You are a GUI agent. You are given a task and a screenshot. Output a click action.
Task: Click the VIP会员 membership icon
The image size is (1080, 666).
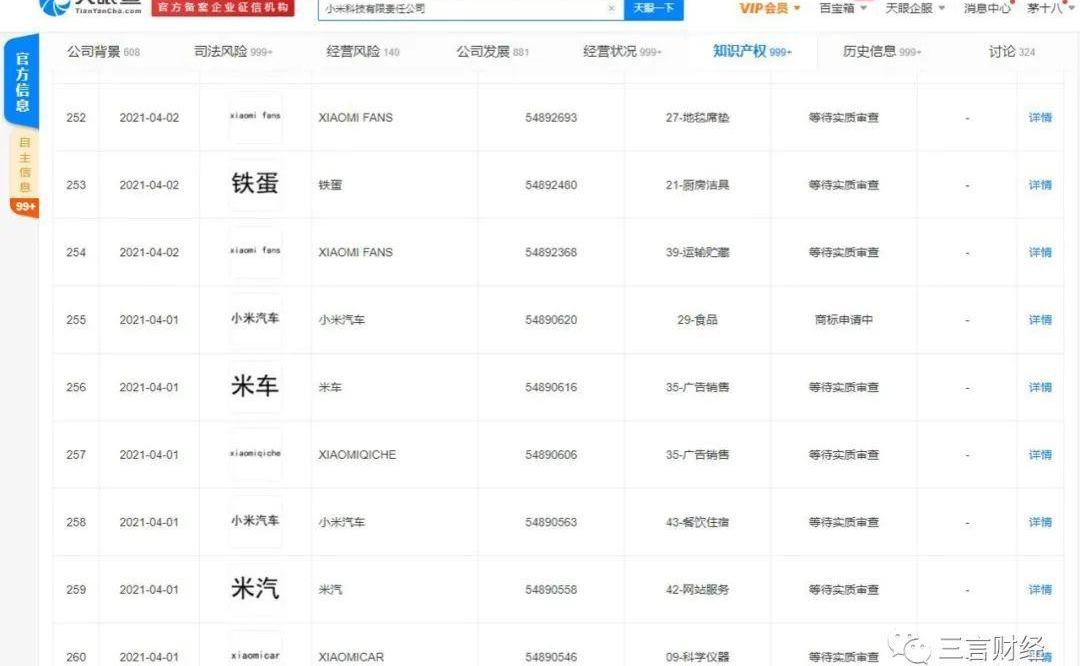[766, 10]
